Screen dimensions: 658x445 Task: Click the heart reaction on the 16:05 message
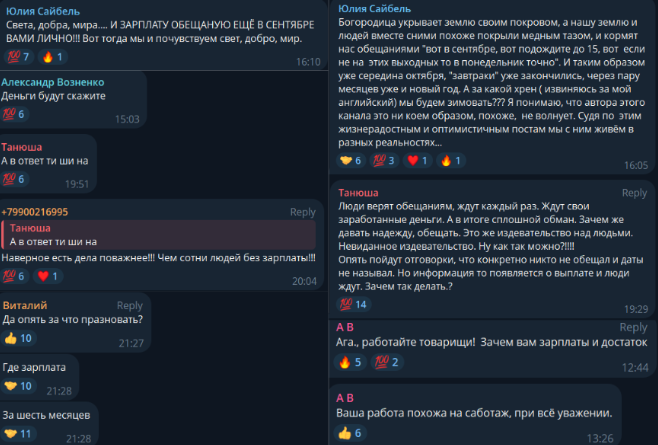[418, 160]
